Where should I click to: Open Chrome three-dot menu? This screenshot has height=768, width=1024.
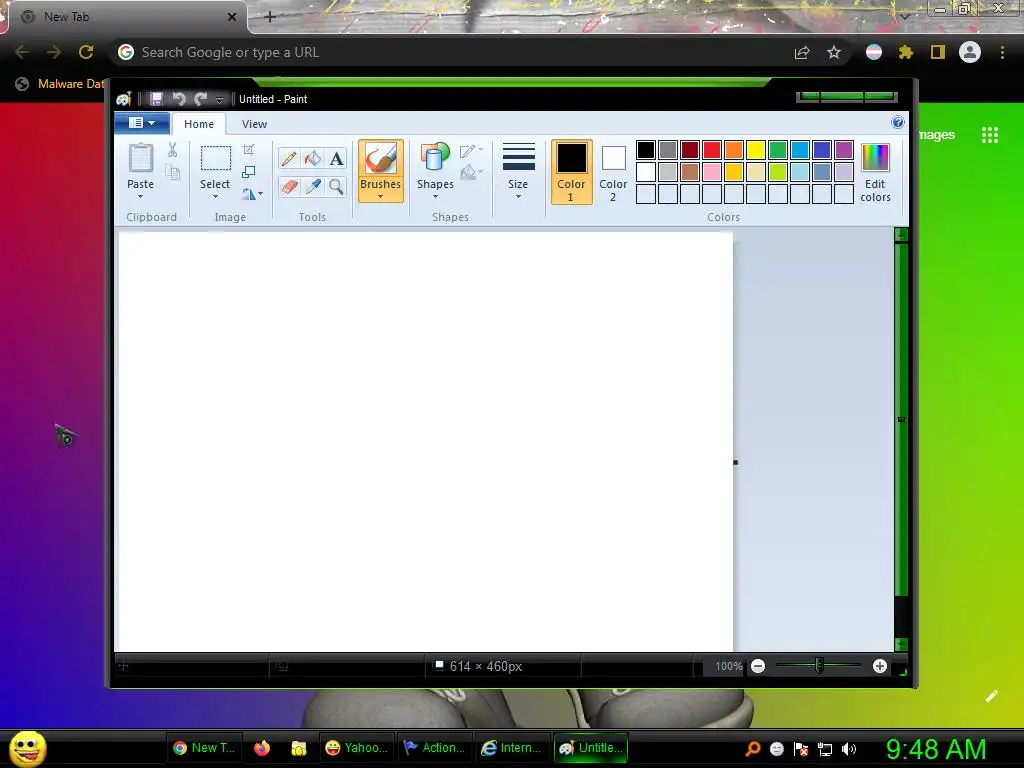pyautogui.click(x=1002, y=52)
